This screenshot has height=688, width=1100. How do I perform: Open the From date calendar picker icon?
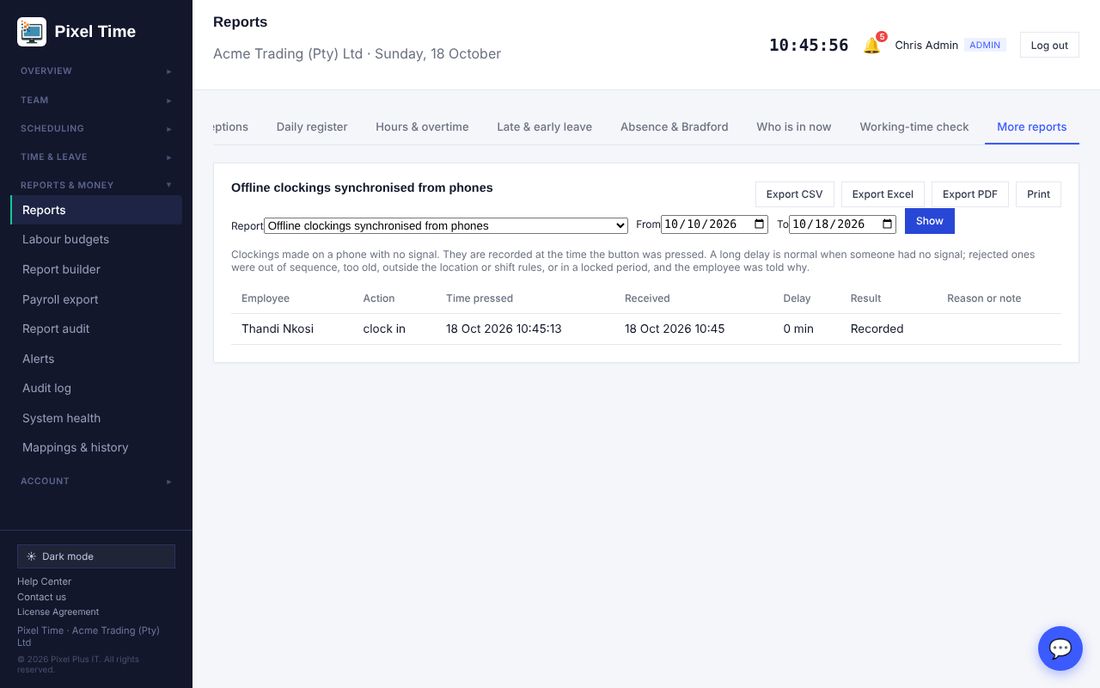pyautogui.click(x=759, y=224)
